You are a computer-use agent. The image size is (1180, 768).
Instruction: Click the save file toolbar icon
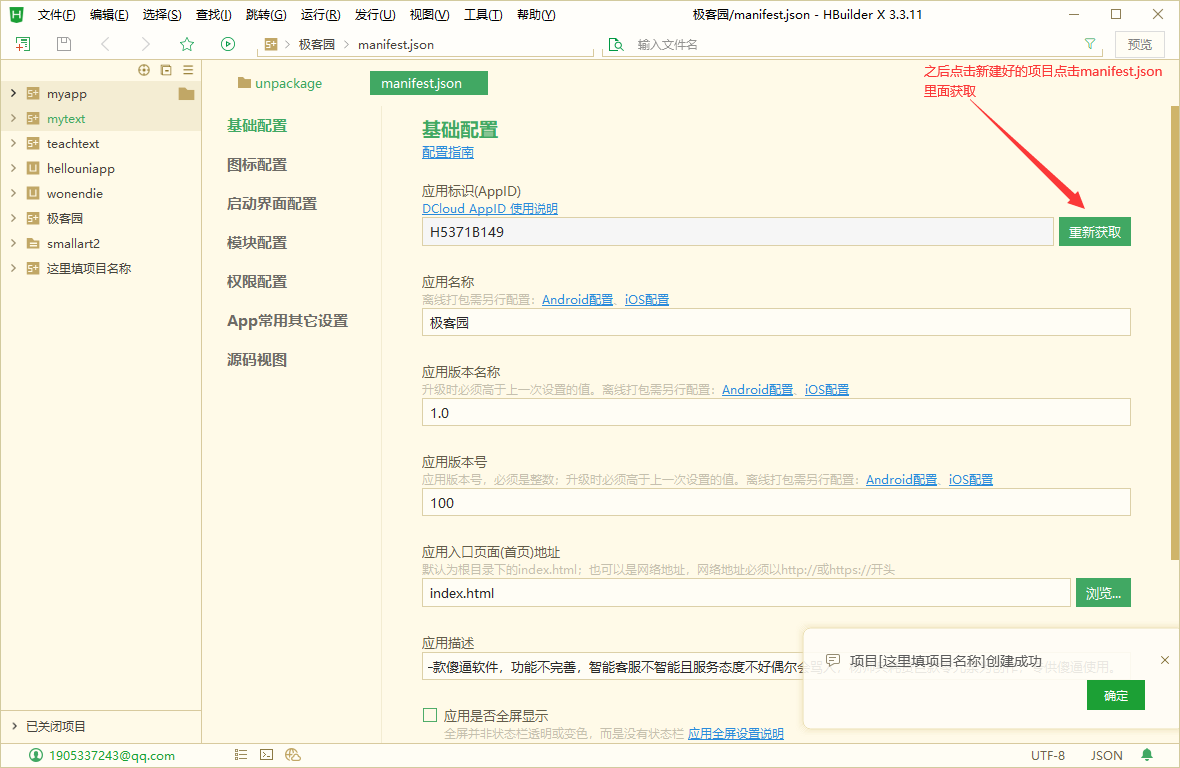pos(64,44)
